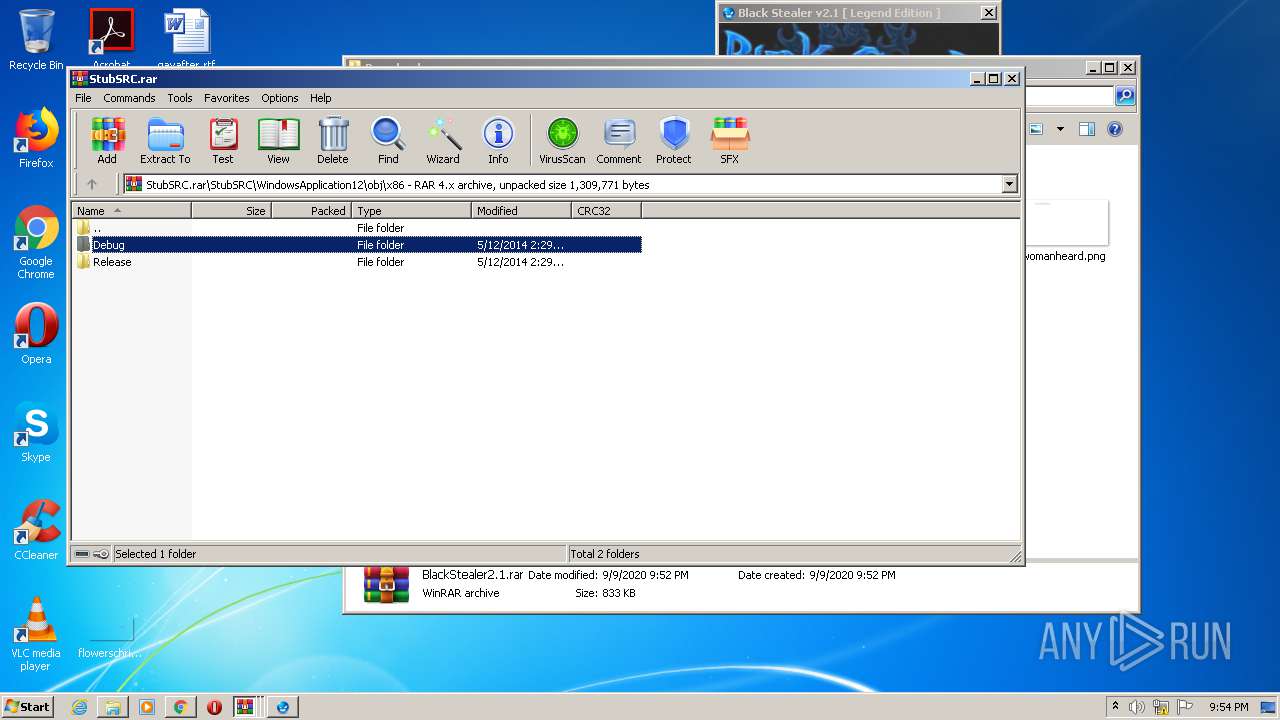
Task: Click the Delete toolbar icon
Action: coord(333,140)
